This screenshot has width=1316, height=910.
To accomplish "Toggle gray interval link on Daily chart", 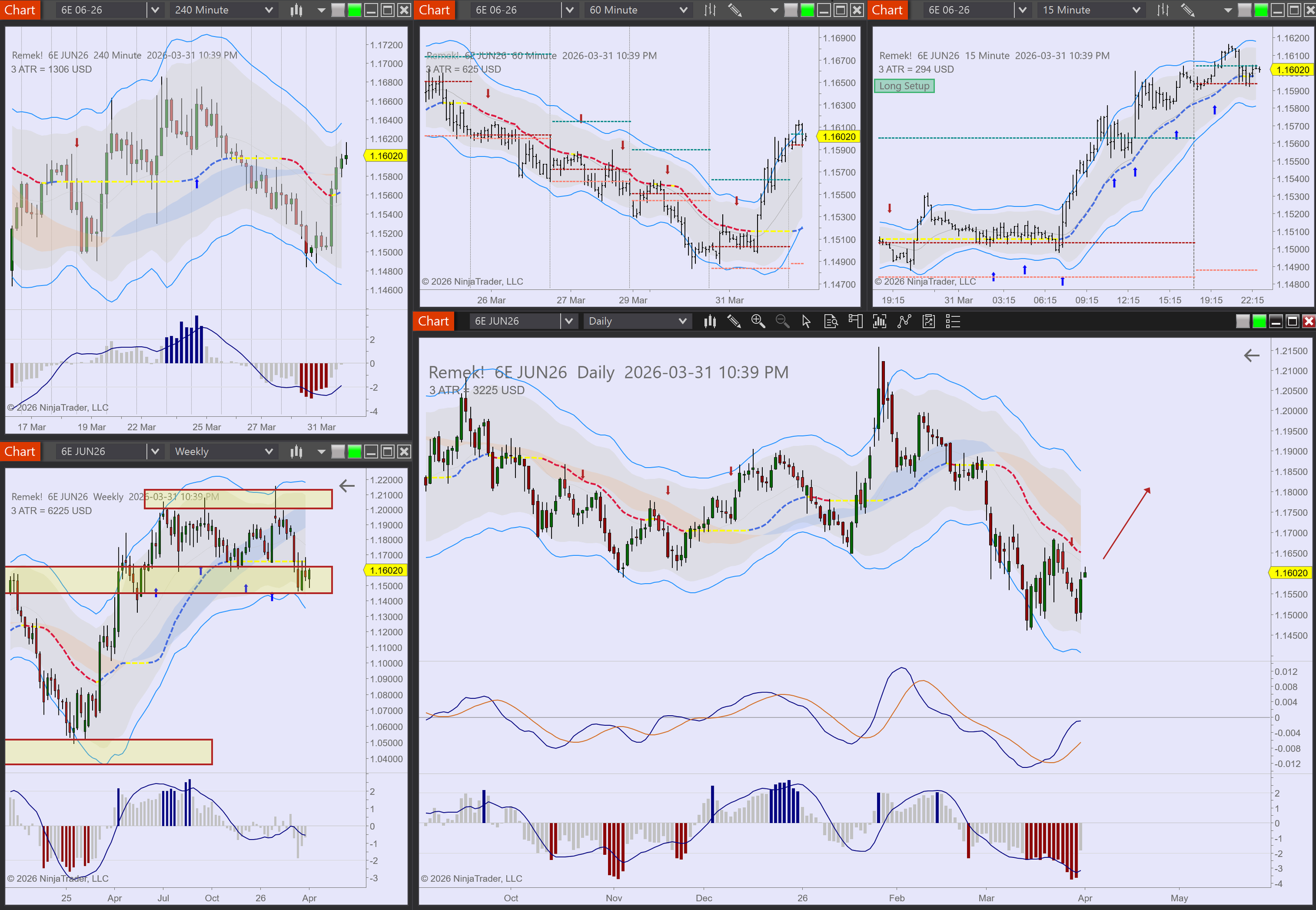I will click(1242, 322).
